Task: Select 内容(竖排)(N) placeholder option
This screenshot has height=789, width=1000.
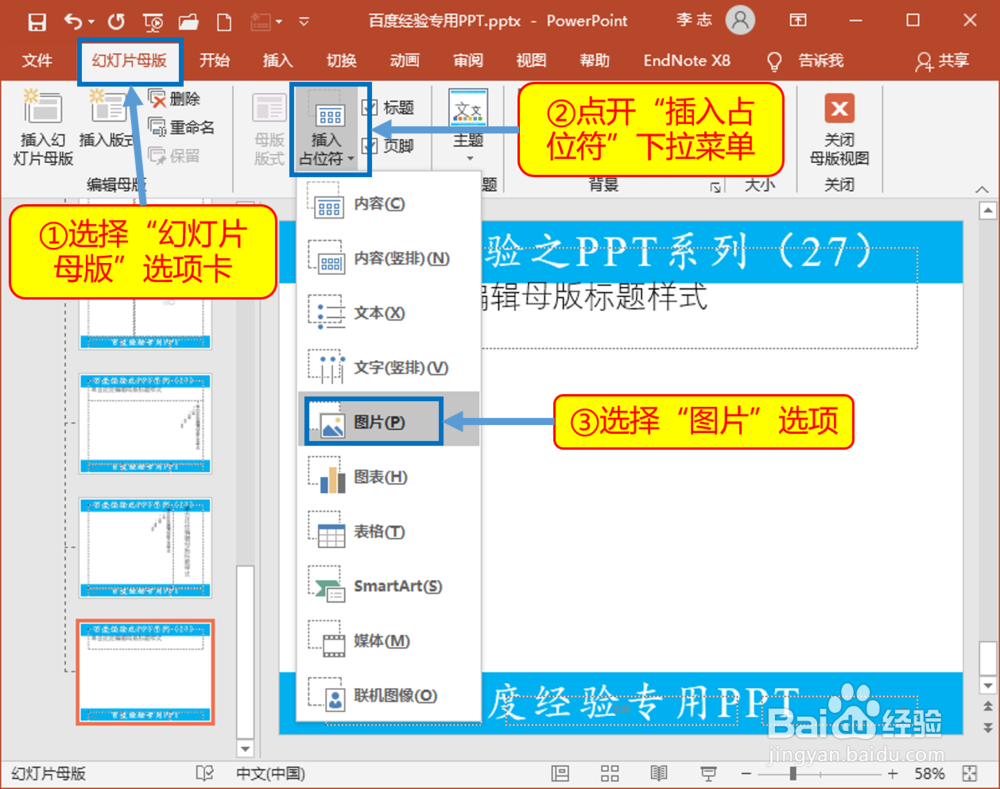Action: [389, 258]
